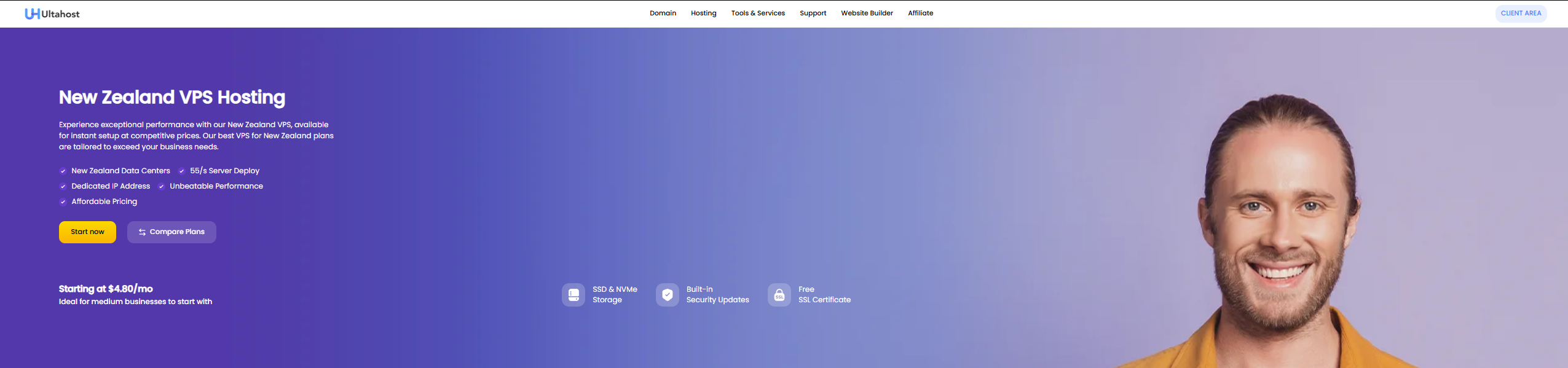
Task: Click the Ultahost brand name
Action: click(60, 14)
